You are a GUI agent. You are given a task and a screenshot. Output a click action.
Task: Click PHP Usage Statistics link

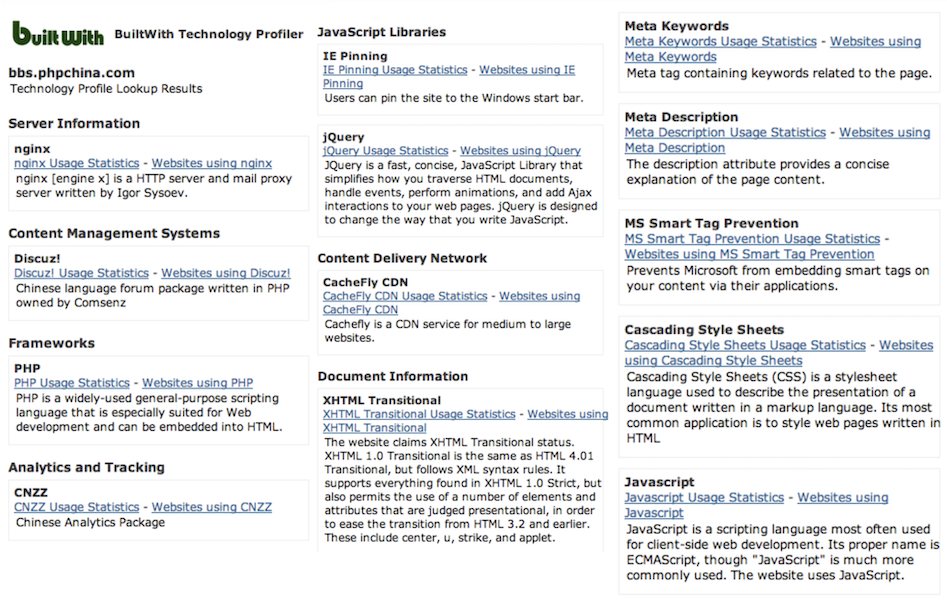[x=72, y=383]
